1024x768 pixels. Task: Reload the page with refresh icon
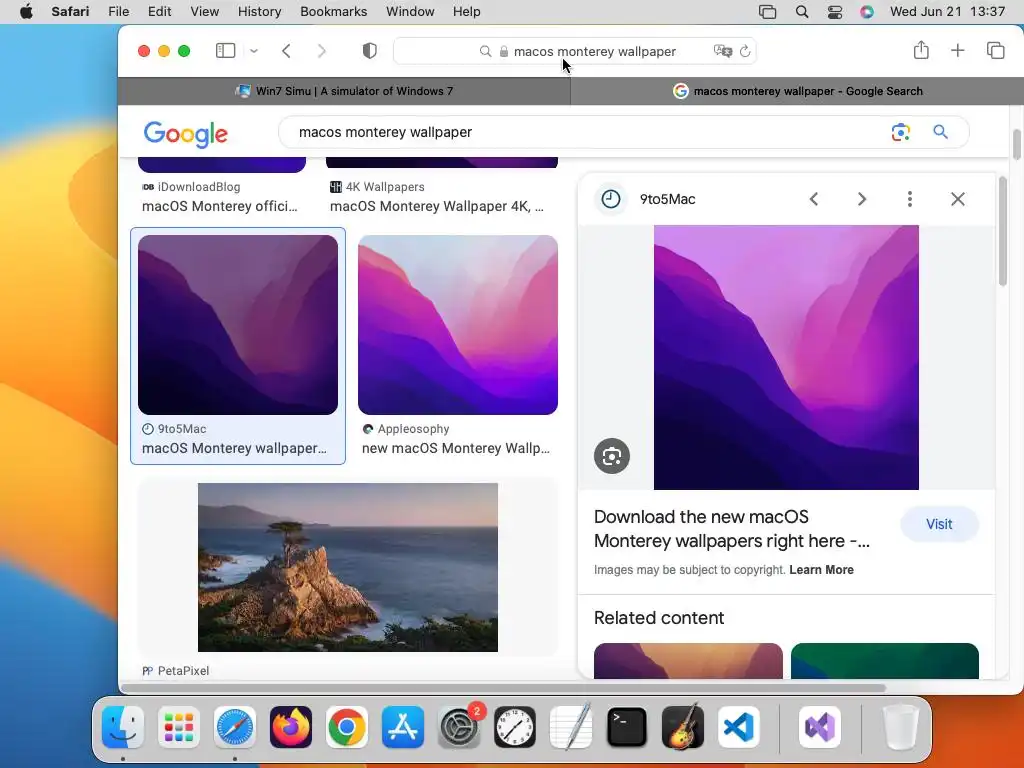click(745, 51)
